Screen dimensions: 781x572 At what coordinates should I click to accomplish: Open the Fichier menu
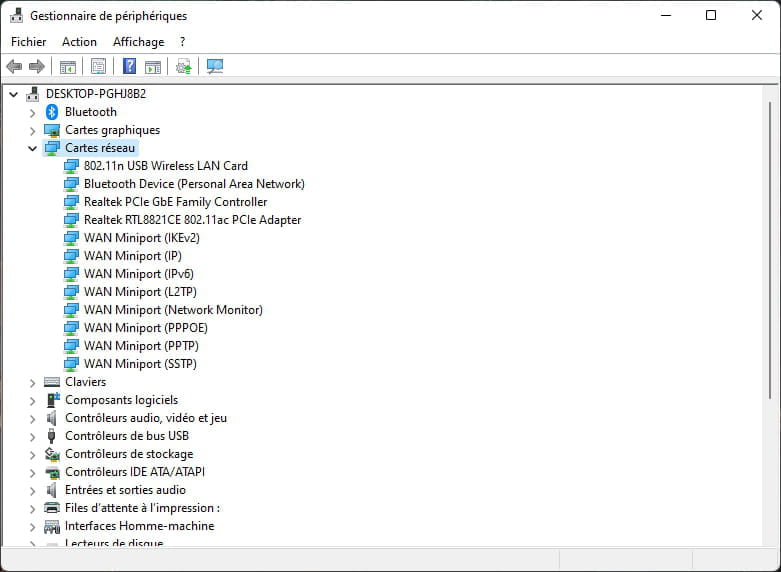click(28, 42)
